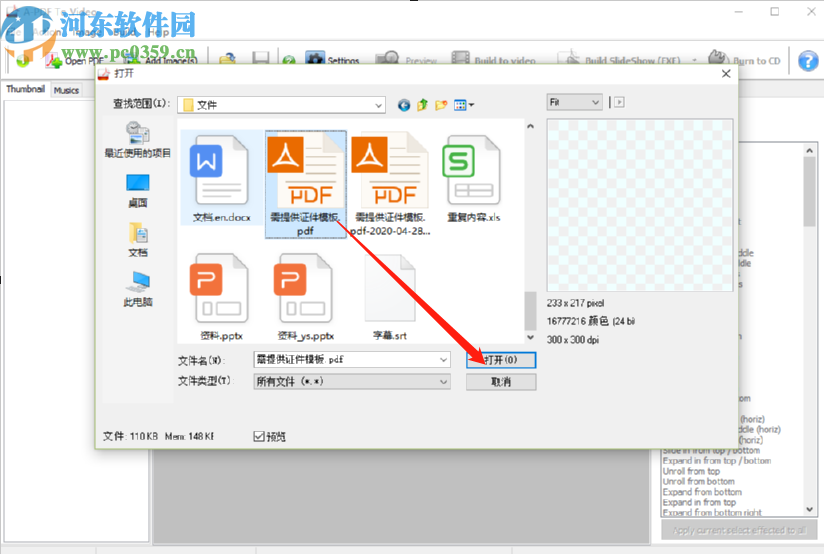Click Add Image(s) toolbar button
Screen dimensions: 824x554
161,60
